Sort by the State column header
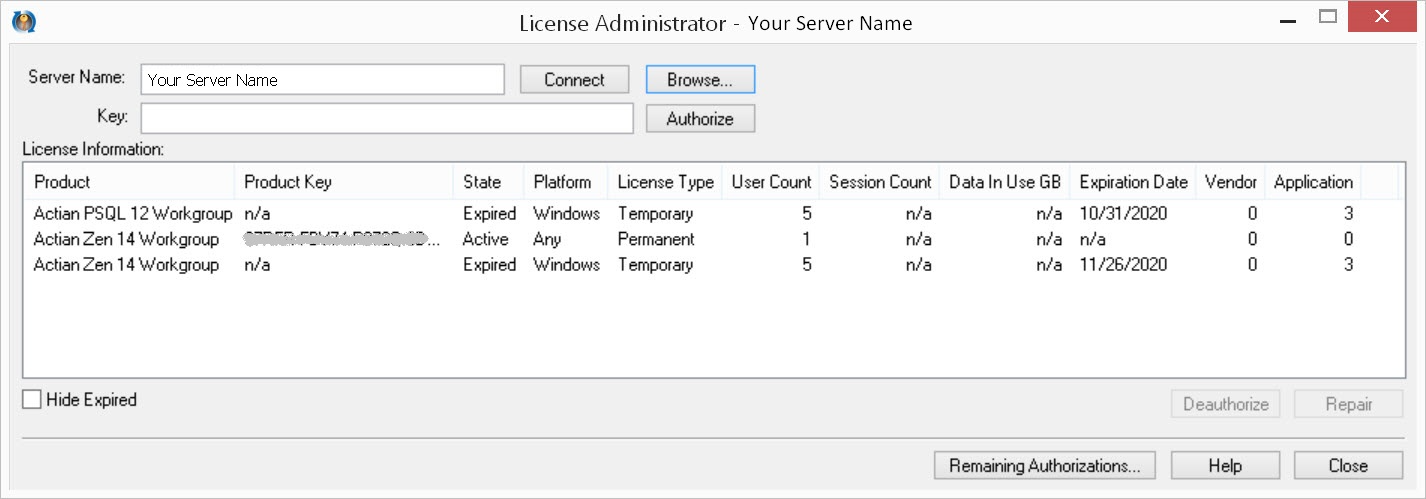 coord(488,182)
